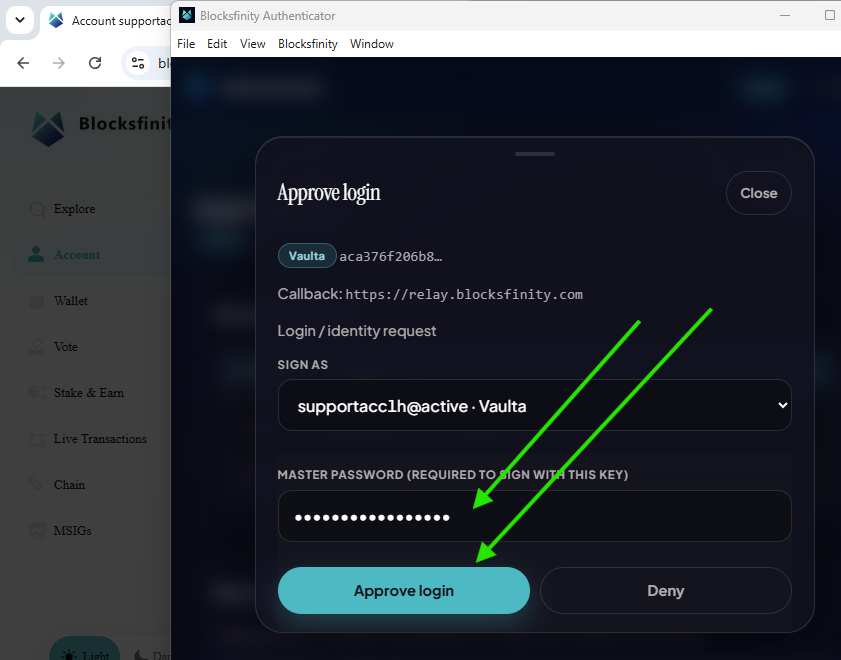Open the Explore page in sidebar
The image size is (841, 660).
[x=75, y=209]
